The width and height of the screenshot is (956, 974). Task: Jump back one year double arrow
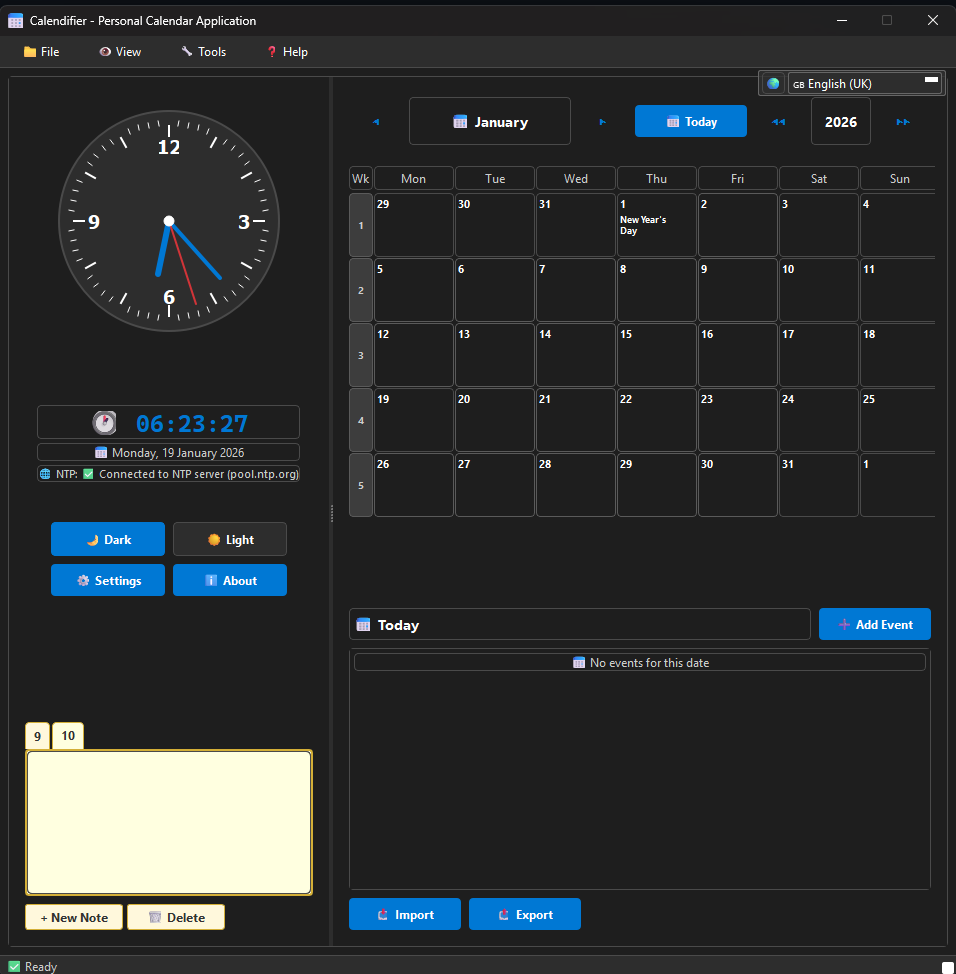pos(778,122)
